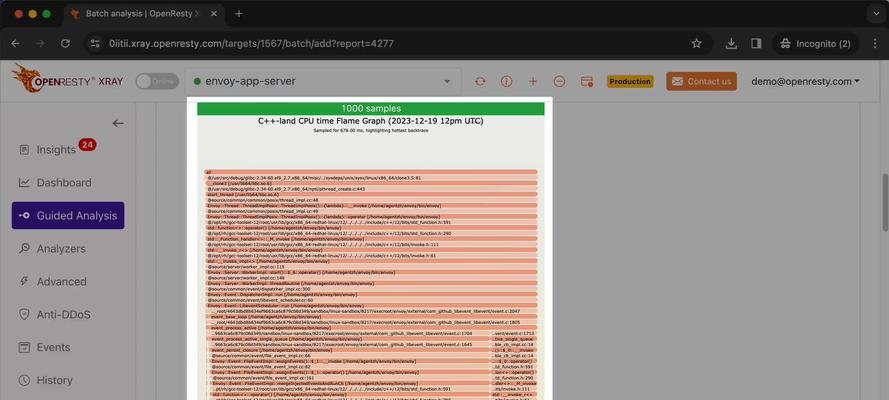Open browser downloads icon
Image resolution: width=889 pixels, height=400 pixels.
click(x=731, y=44)
